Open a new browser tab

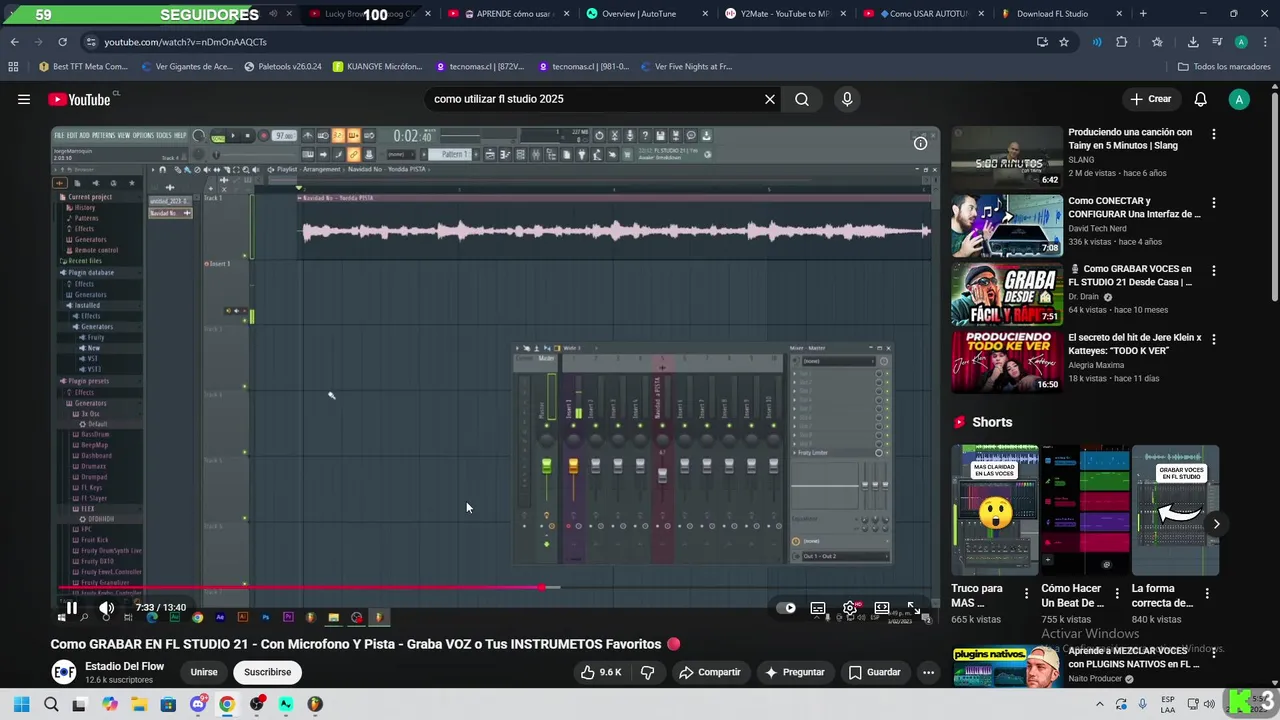pos(1143,14)
